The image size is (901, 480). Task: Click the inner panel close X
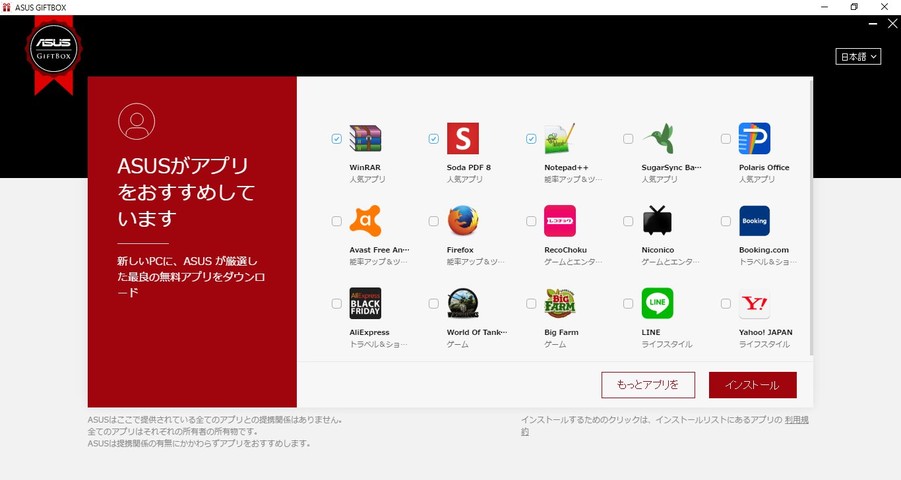(892, 24)
